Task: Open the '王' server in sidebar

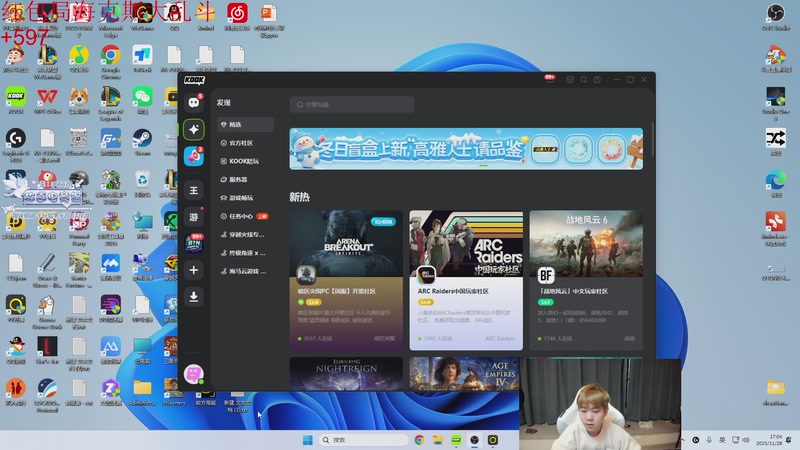Action: (x=194, y=190)
